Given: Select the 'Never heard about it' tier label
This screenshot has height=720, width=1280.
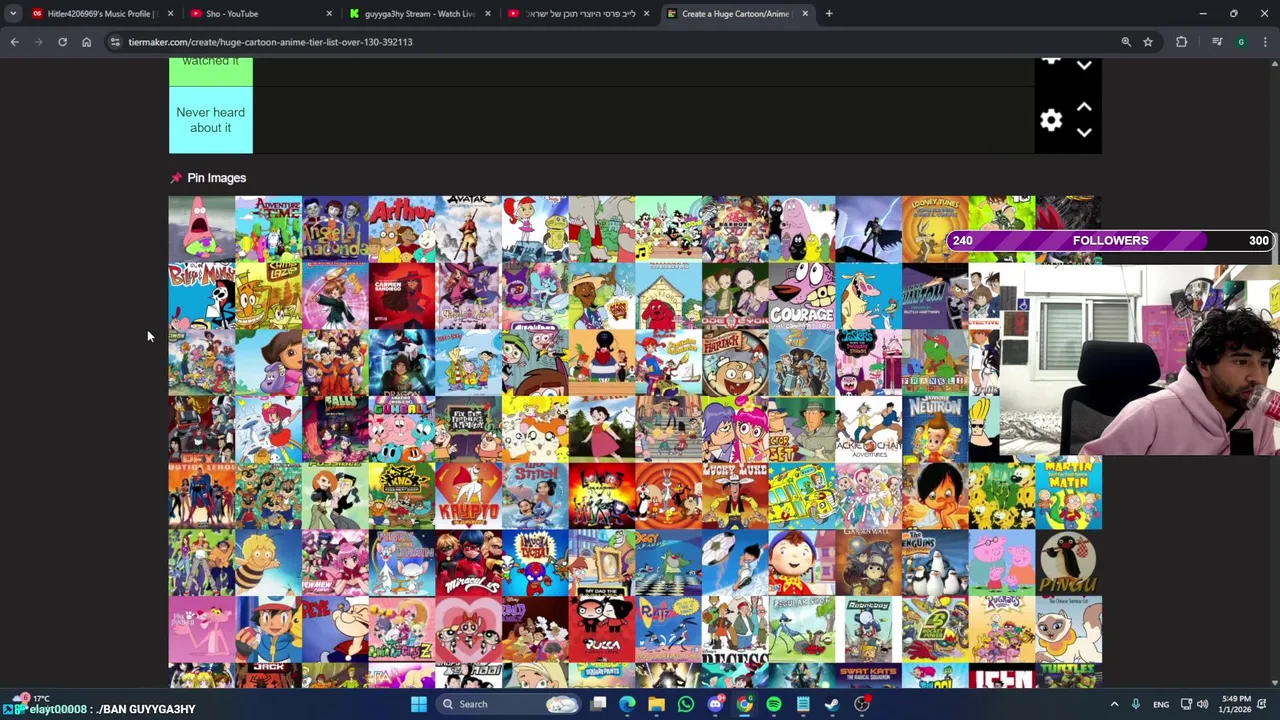Looking at the screenshot, I should pos(210,120).
